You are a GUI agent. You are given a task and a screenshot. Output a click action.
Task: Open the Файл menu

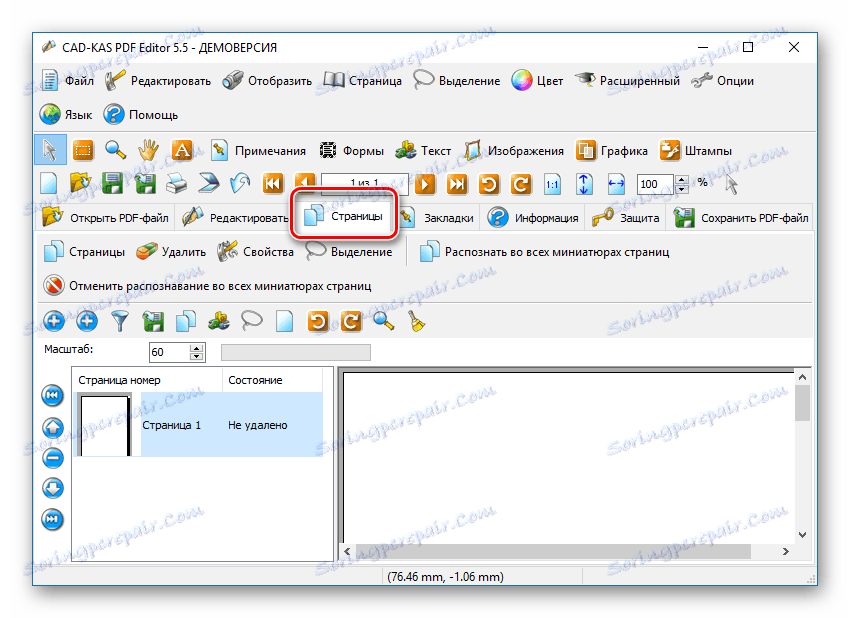68,81
